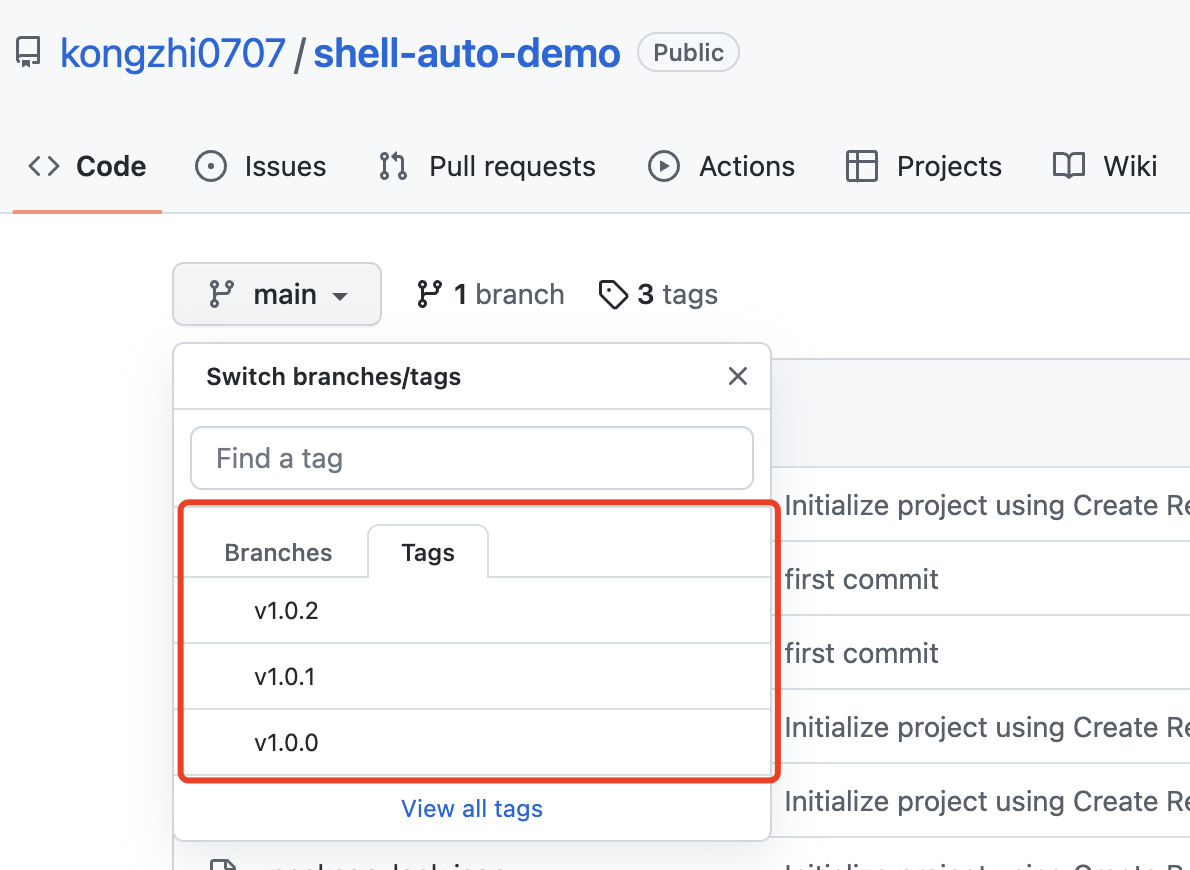Click the tag icon beside 3 tags

(613, 295)
